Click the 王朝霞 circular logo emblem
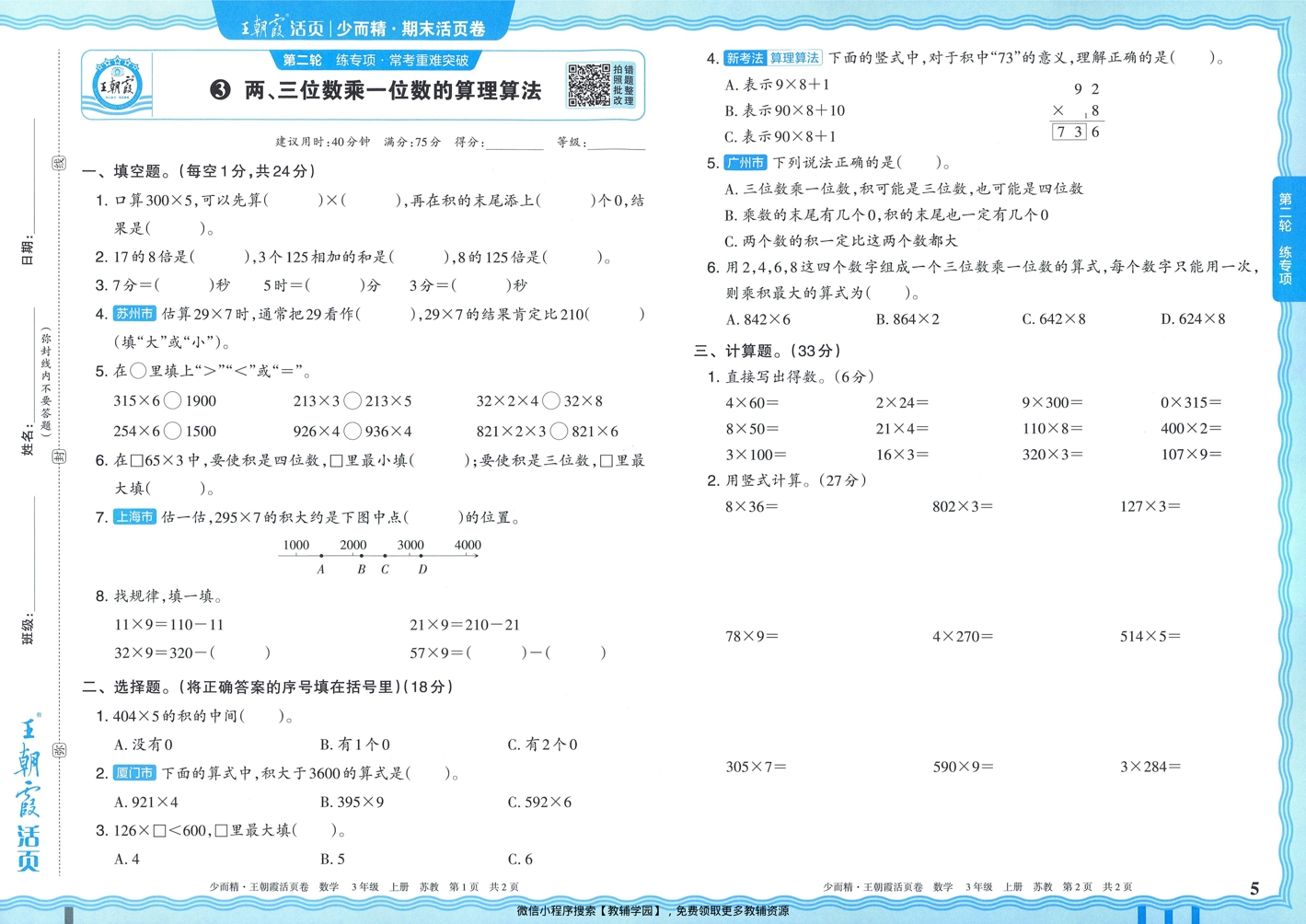Viewport: 1306px width, 924px height. coord(119,85)
